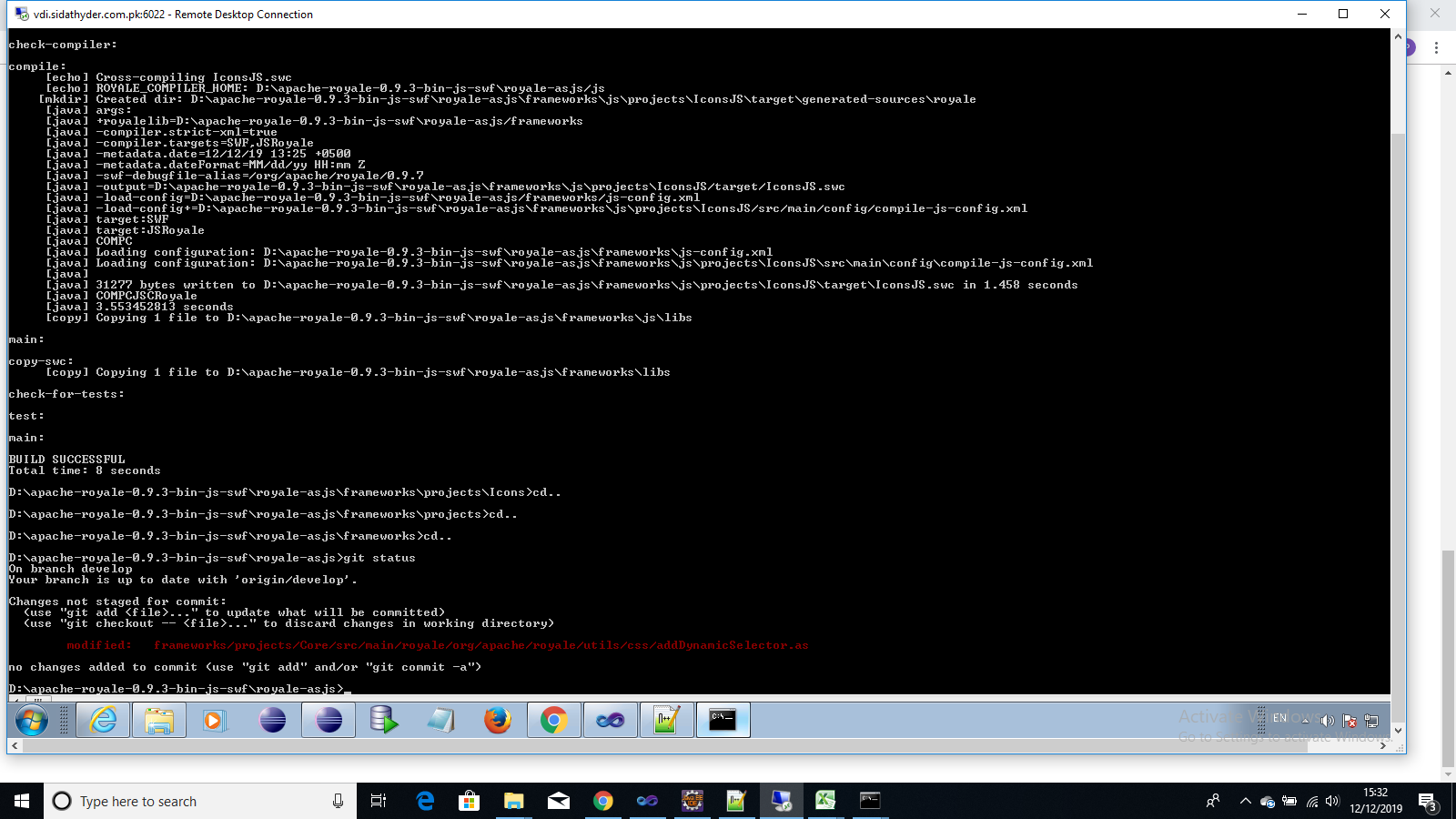
Task: Open the database run icon in remote taskbar
Action: 384,721
